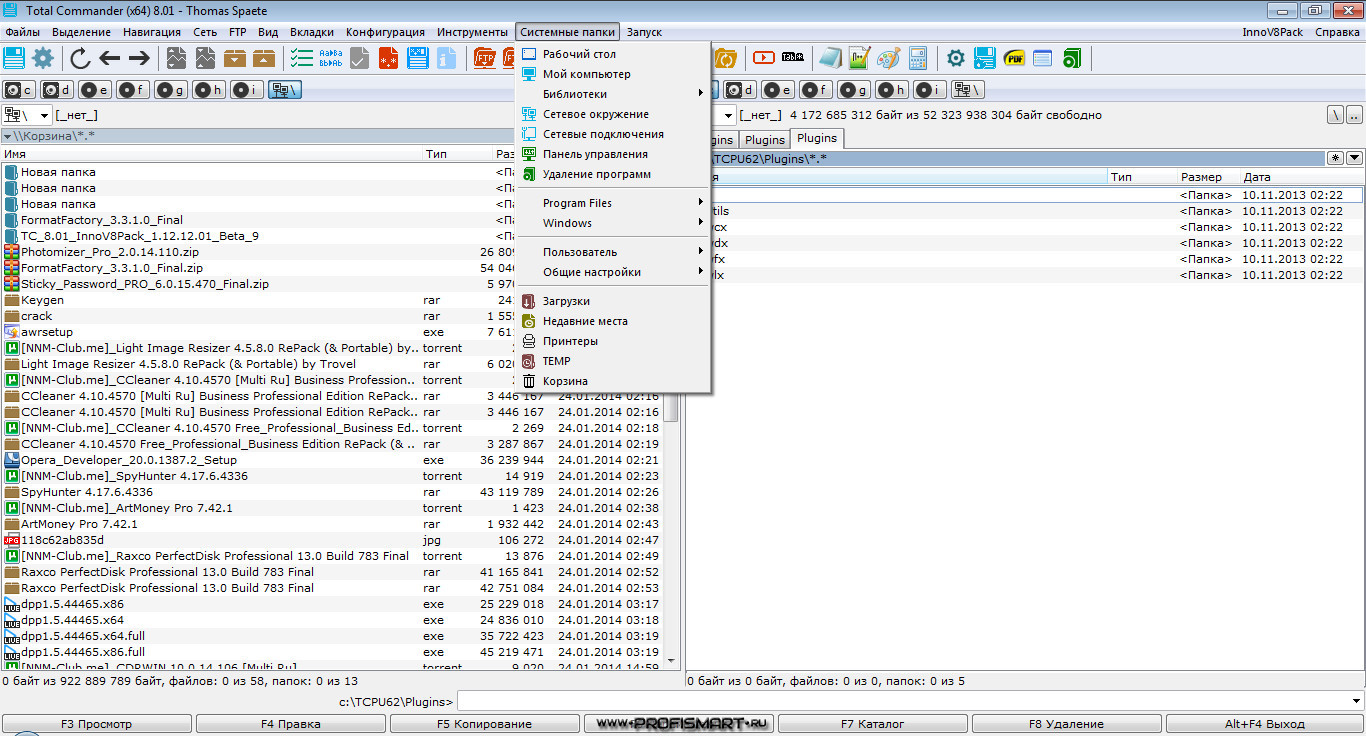Image resolution: width=1366 pixels, height=736 pixels.
Task: Expand the Общие настройки submenu
Action: (x=612, y=272)
